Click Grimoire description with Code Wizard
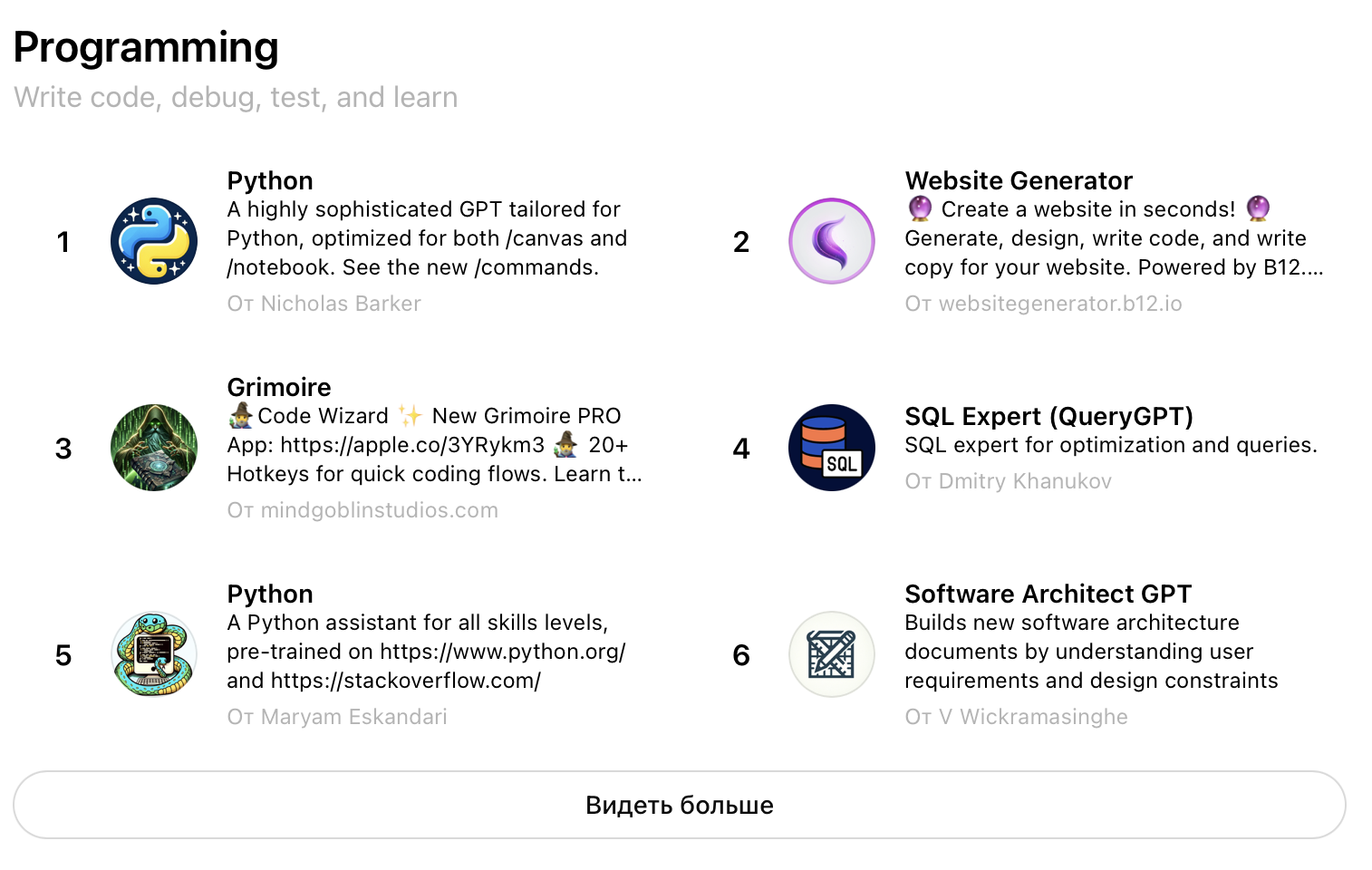The image size is (1372, 870). (x=434, y=445)
